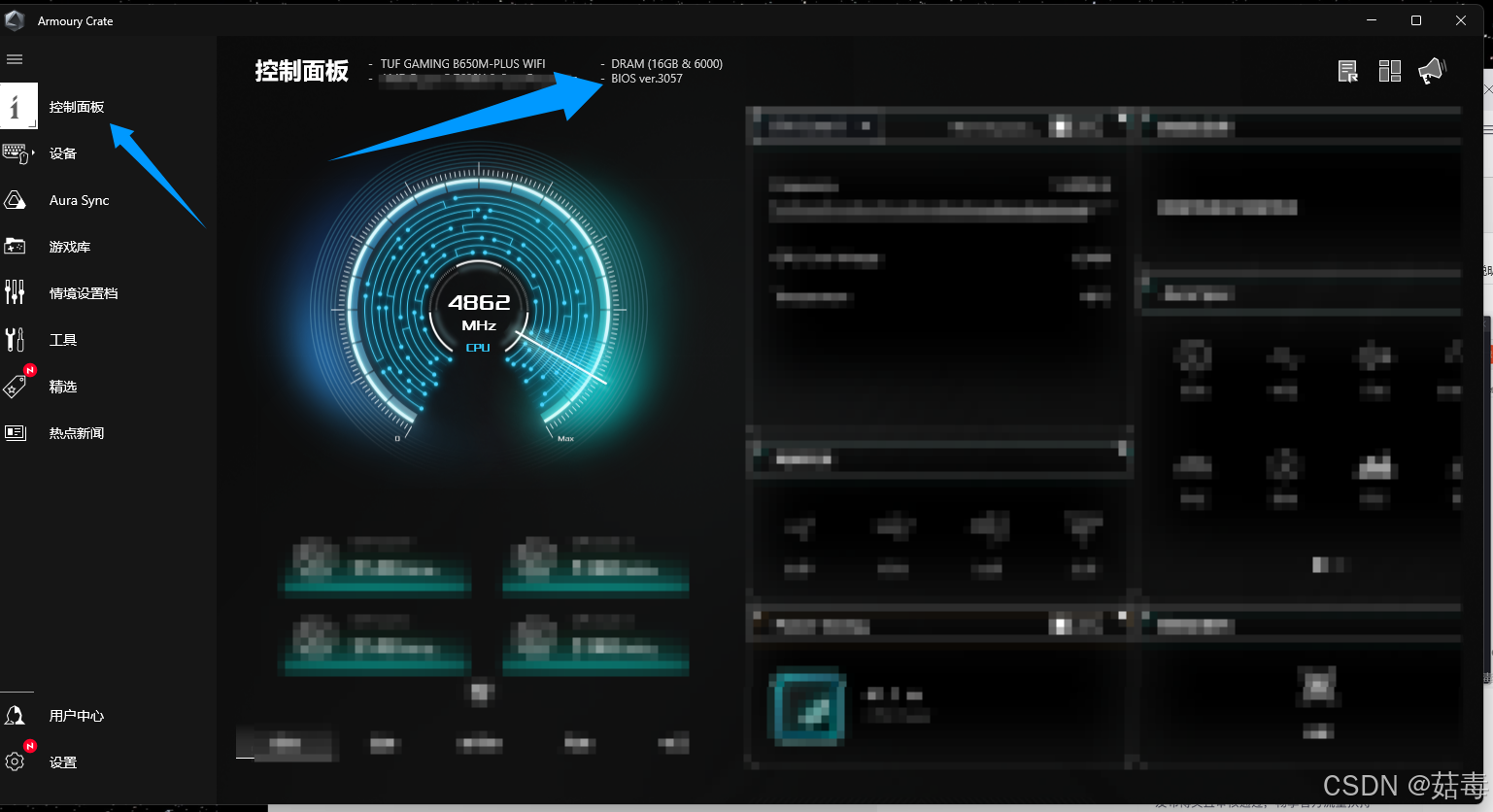This screenshot has height=812, width=1493.
Task: Open the dashboard layout customization icon
Action: [x=1390, y=71]
